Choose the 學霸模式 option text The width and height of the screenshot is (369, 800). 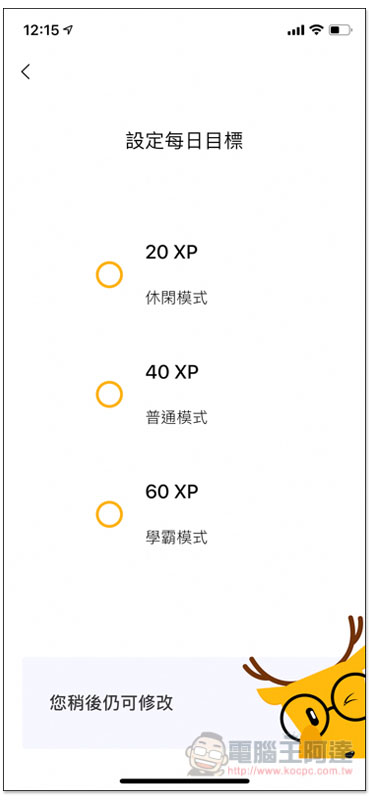point(177,537)
